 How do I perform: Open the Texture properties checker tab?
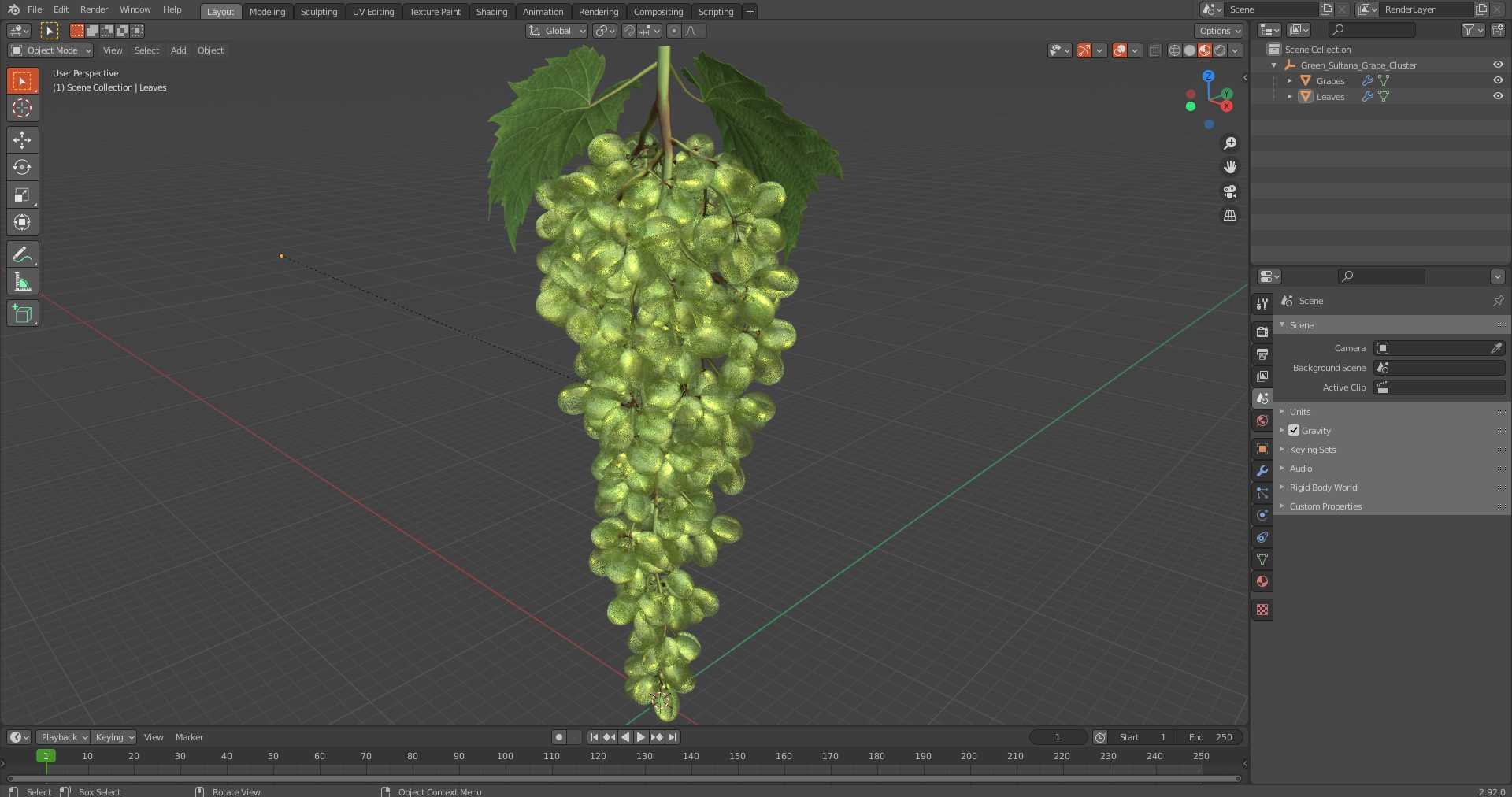(1262, 610)
